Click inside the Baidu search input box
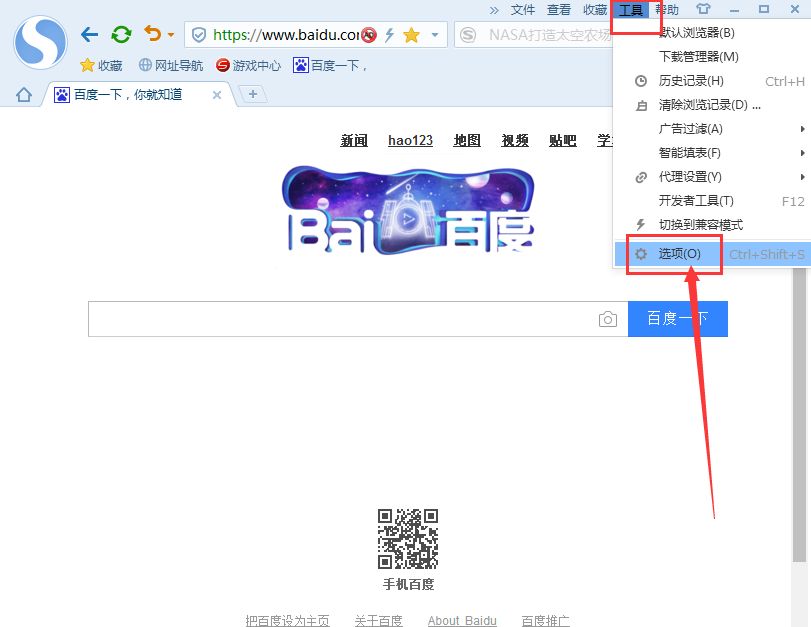The image size is (811, 627). (x=340, y=319)
